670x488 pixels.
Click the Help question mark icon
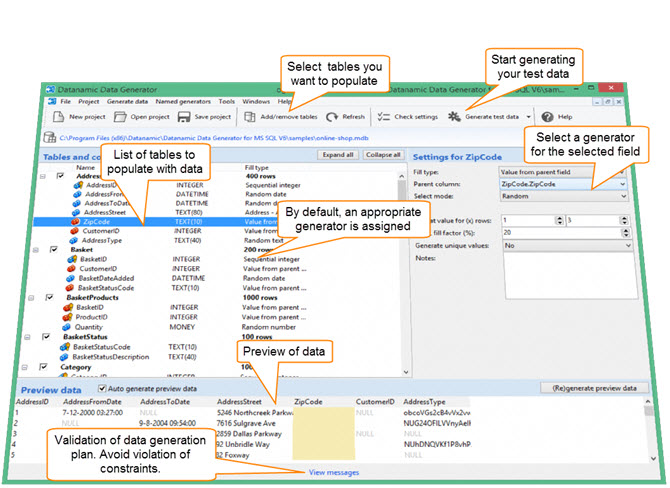click(547, 117)
